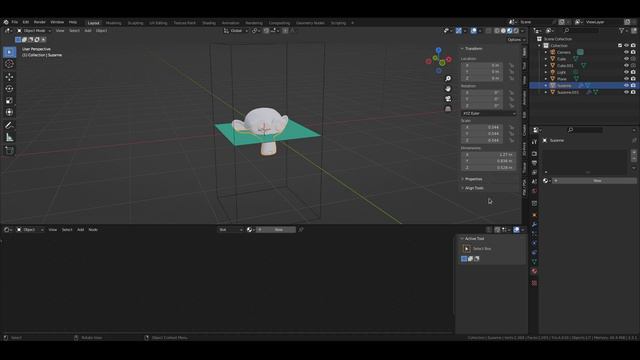Select Rendered viewport shading mode button
The image size is (640, 360).
[516, 31]
